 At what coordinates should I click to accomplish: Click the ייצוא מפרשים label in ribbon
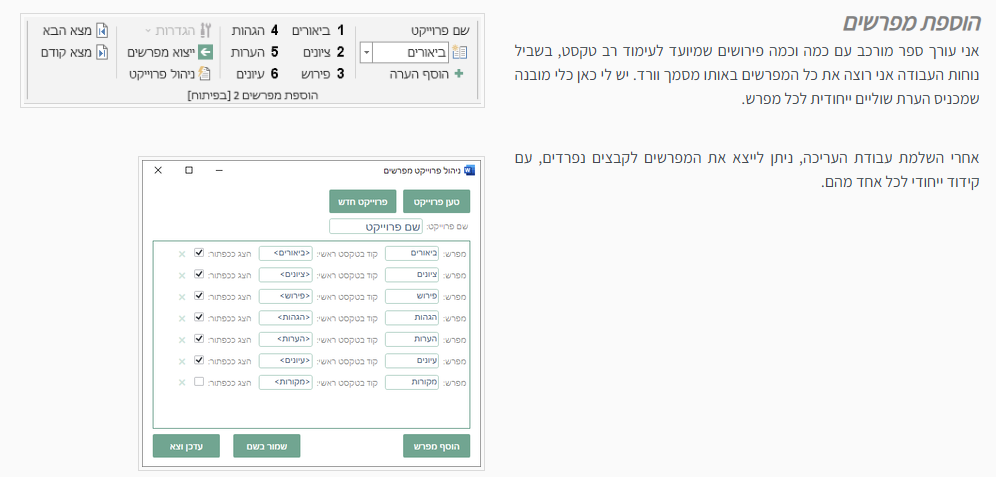161,52
